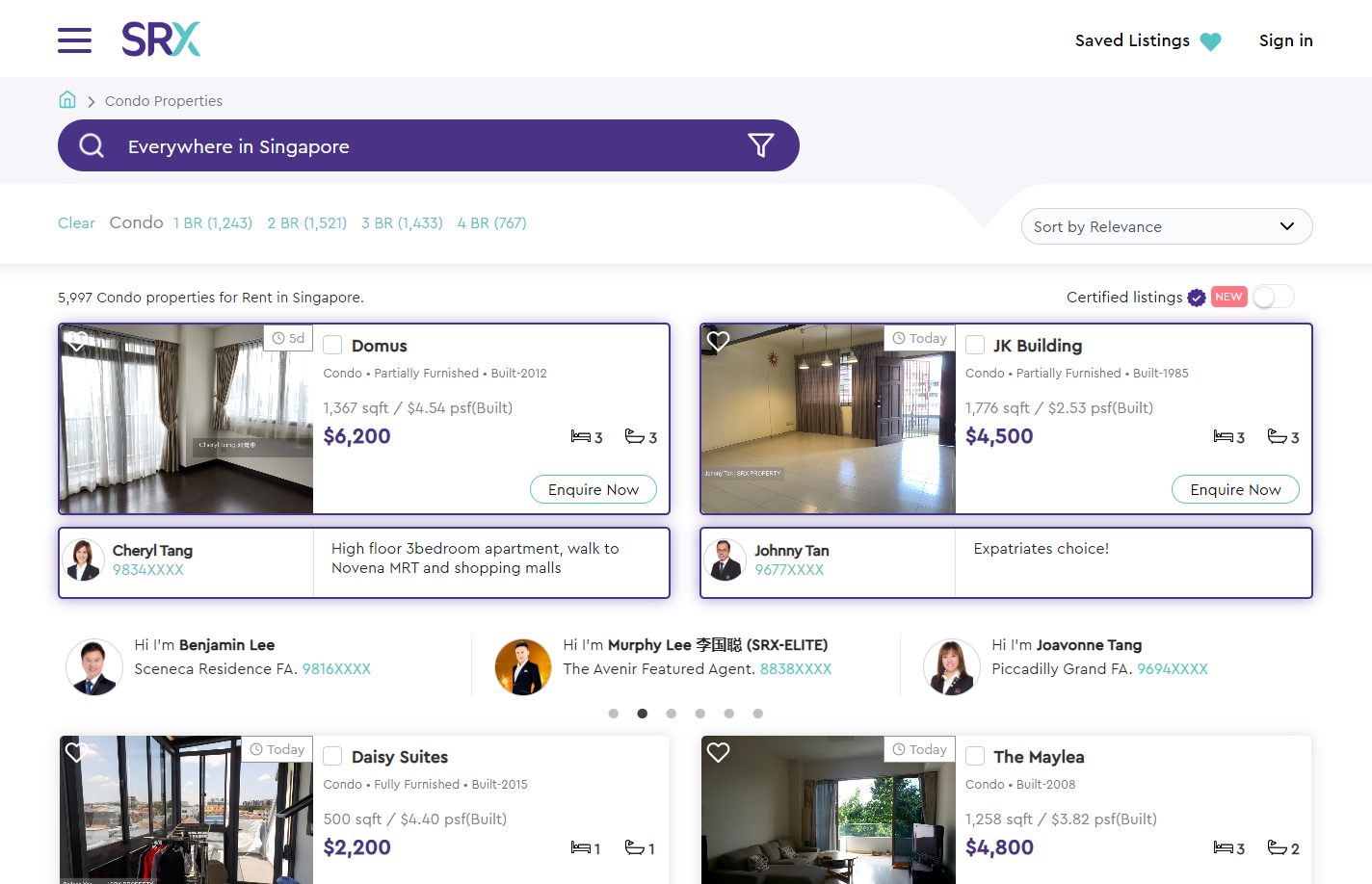Click Condo Properties breadcrumb
1372x884 pixels.
tap(164, 101)
